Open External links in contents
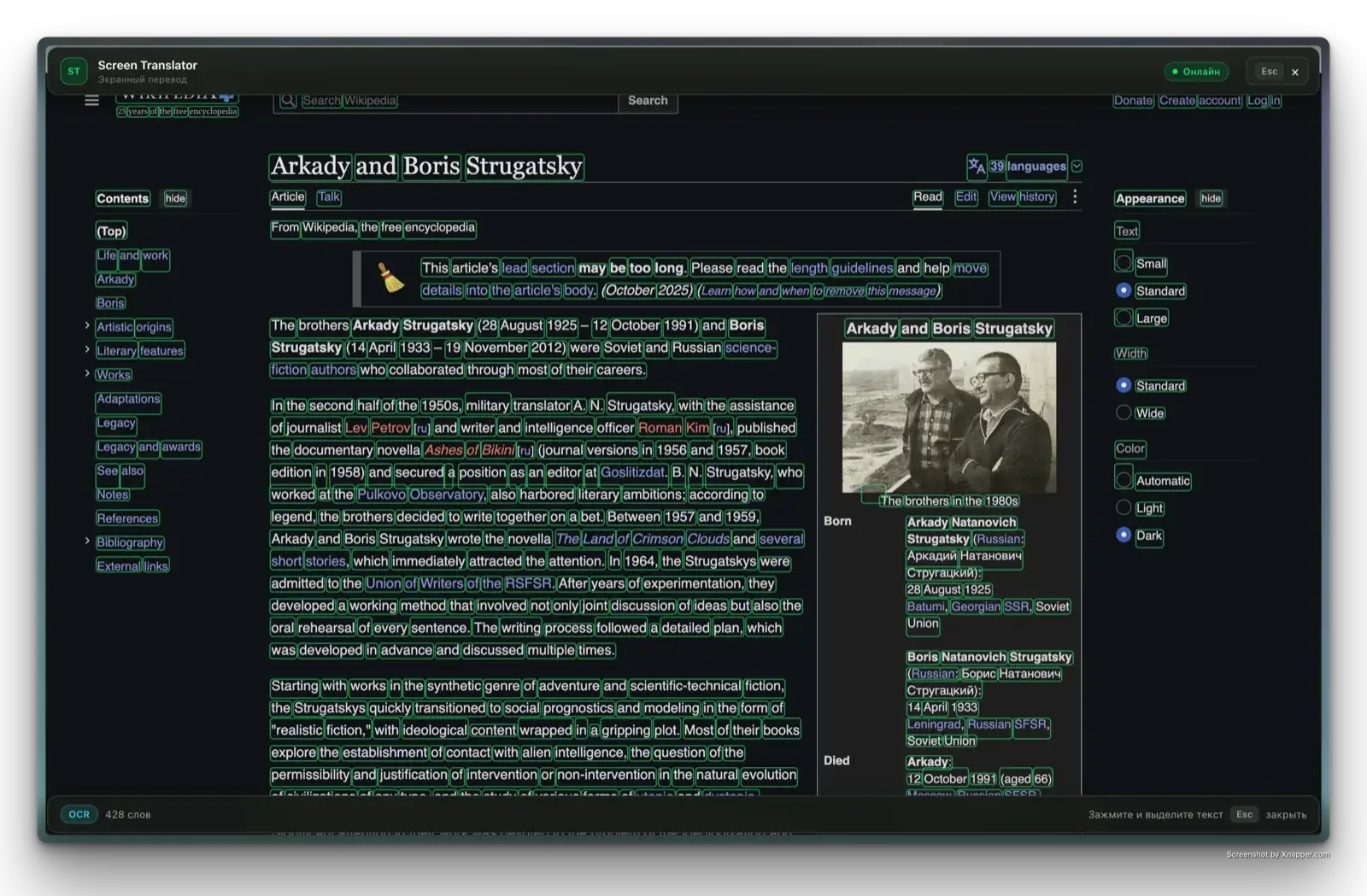The width and height of the screenshot is (1367, 896). pos(132,566)
